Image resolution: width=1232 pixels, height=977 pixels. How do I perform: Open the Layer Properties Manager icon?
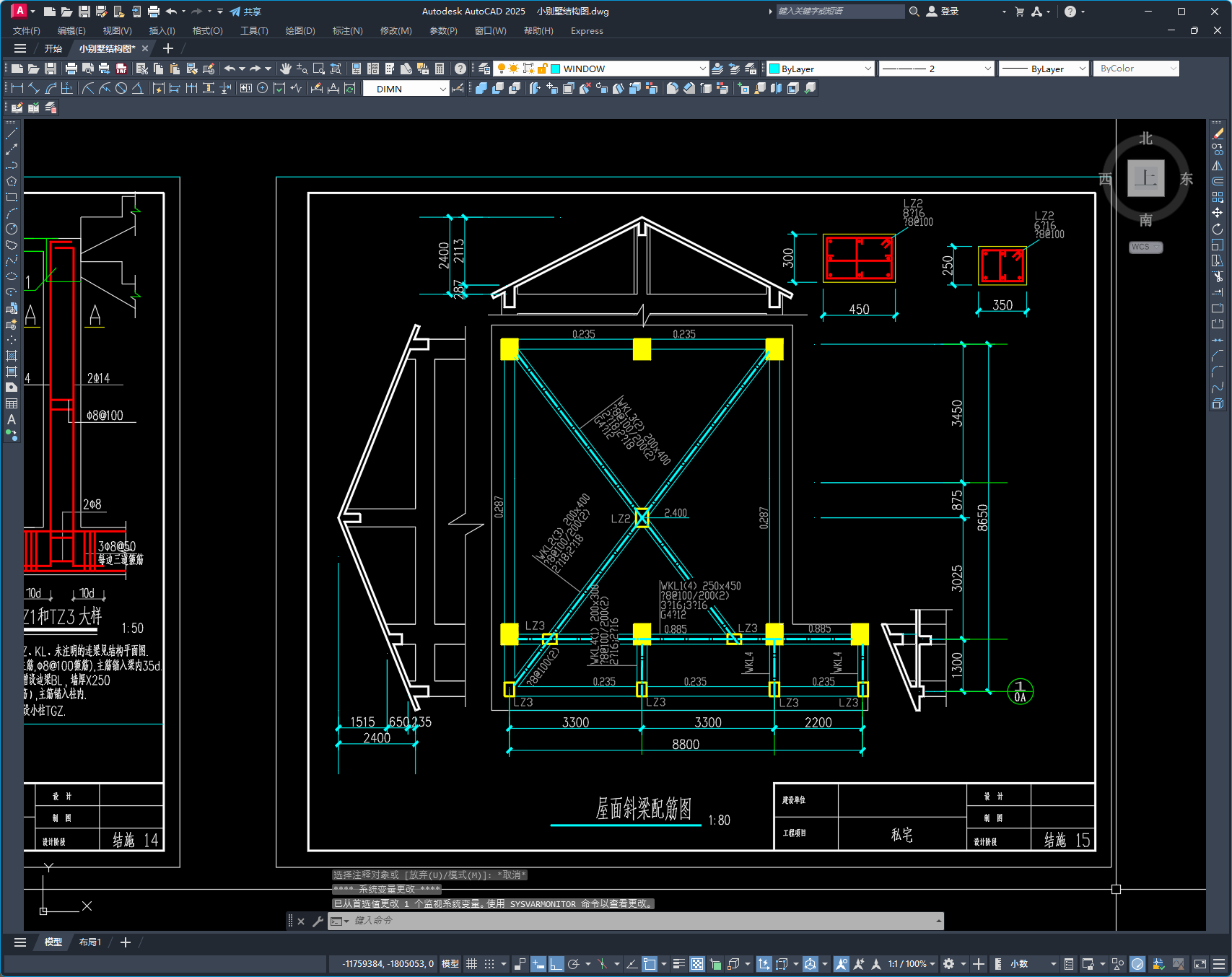click(x=484, y=69)
